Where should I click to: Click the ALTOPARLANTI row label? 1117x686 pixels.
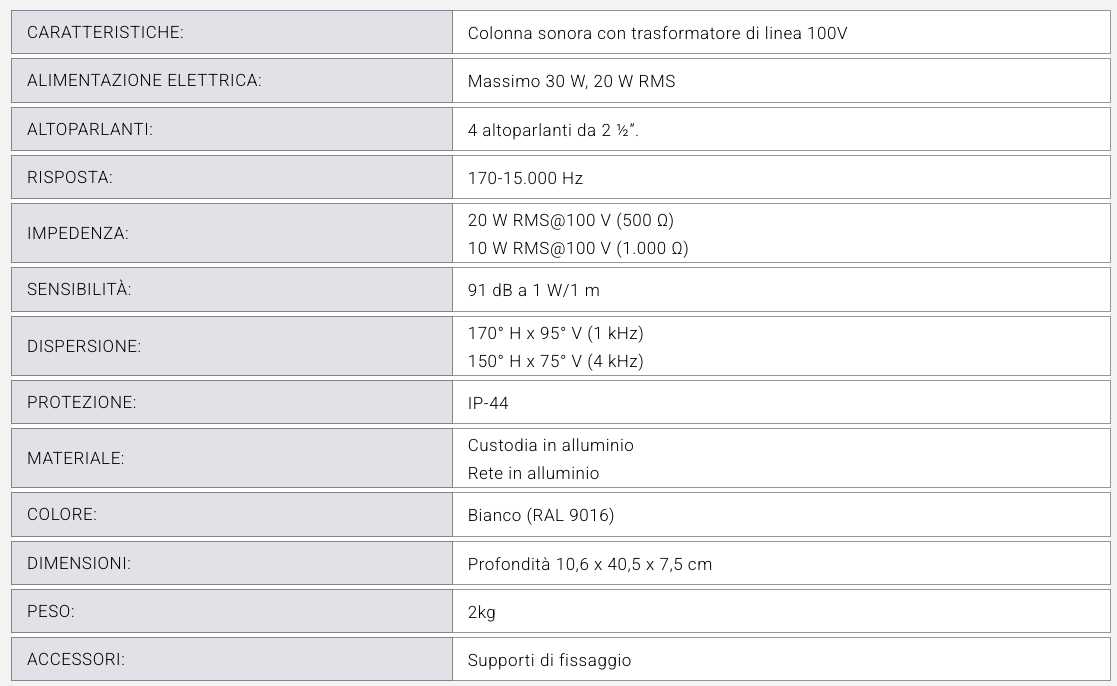pos(90,130)
